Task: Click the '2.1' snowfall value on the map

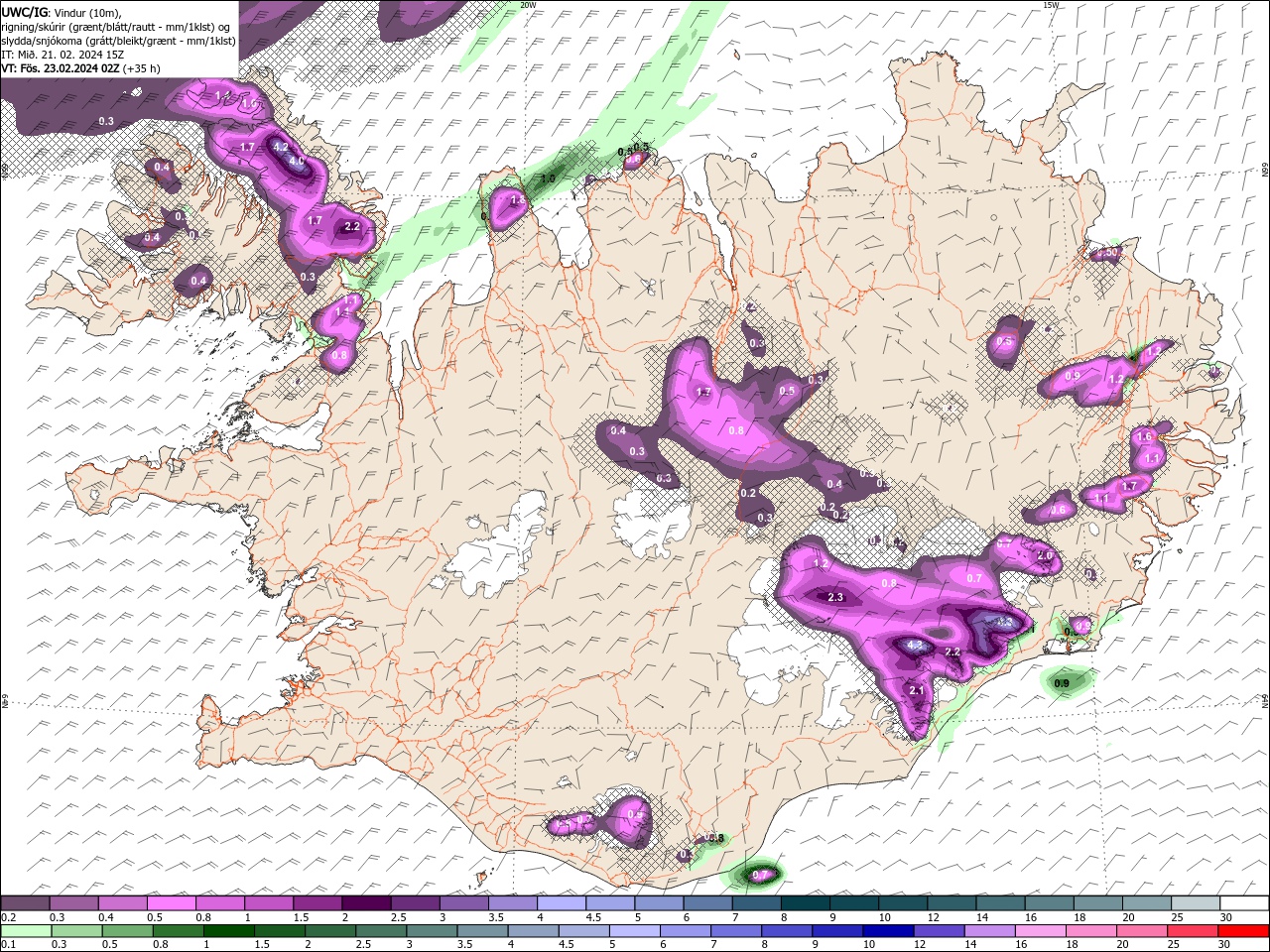Action: 917,691
